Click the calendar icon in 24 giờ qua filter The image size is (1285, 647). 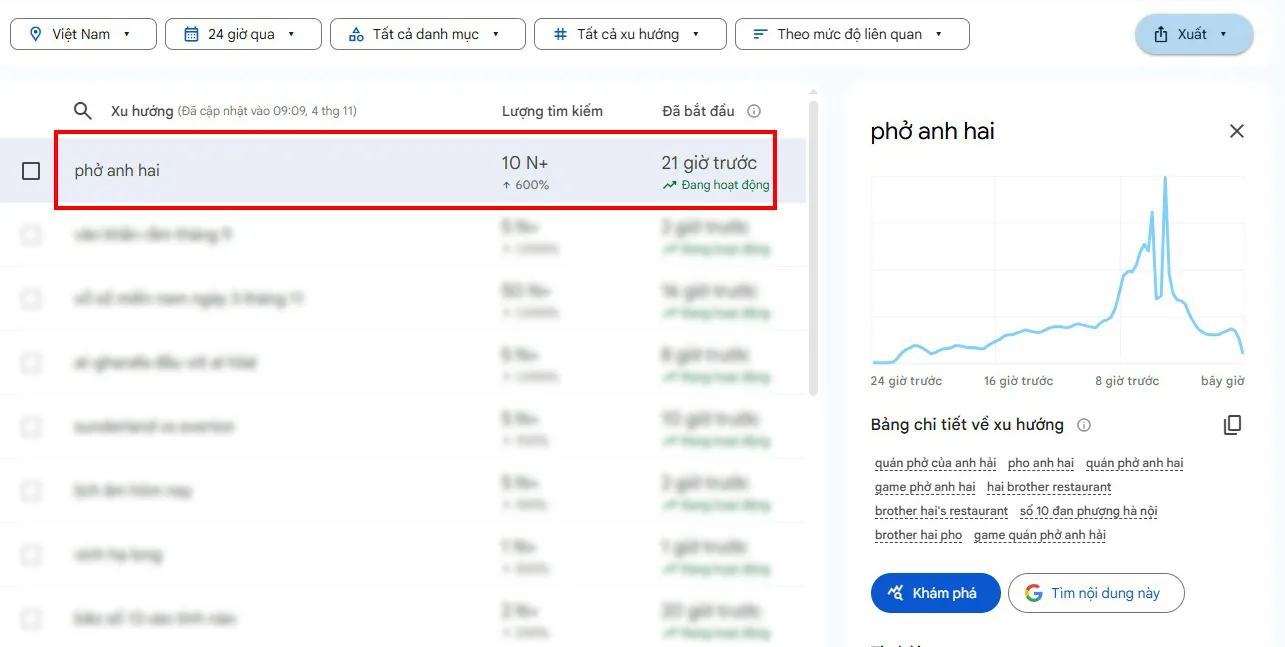point(191,34)
